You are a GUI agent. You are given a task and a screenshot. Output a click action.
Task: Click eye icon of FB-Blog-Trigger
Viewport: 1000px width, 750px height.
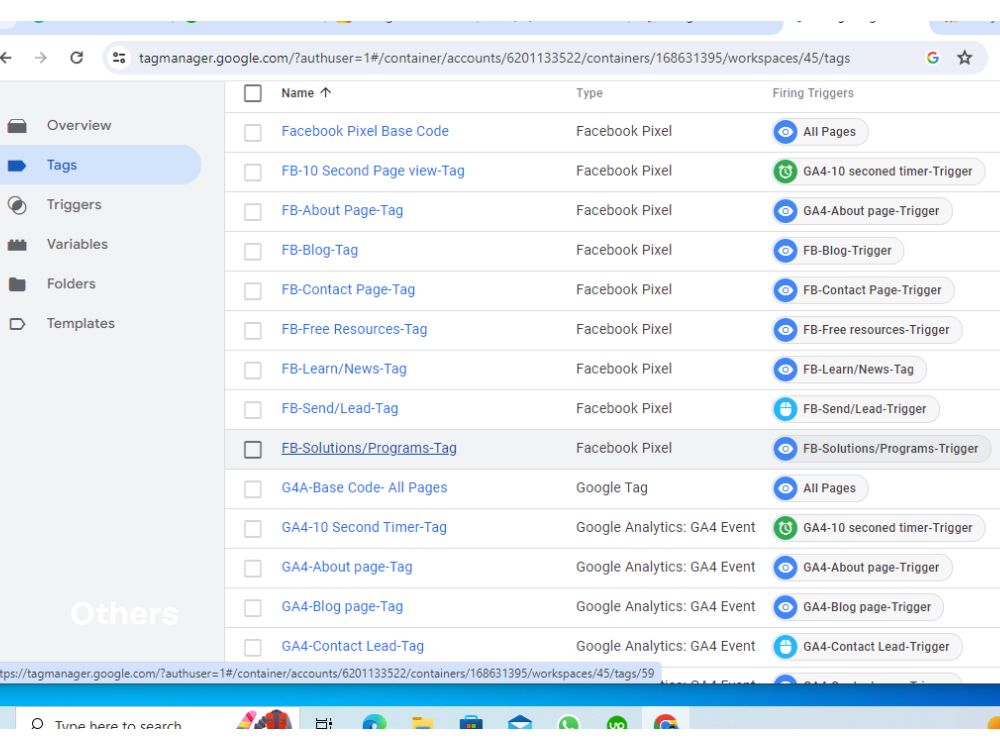point(785,251)
